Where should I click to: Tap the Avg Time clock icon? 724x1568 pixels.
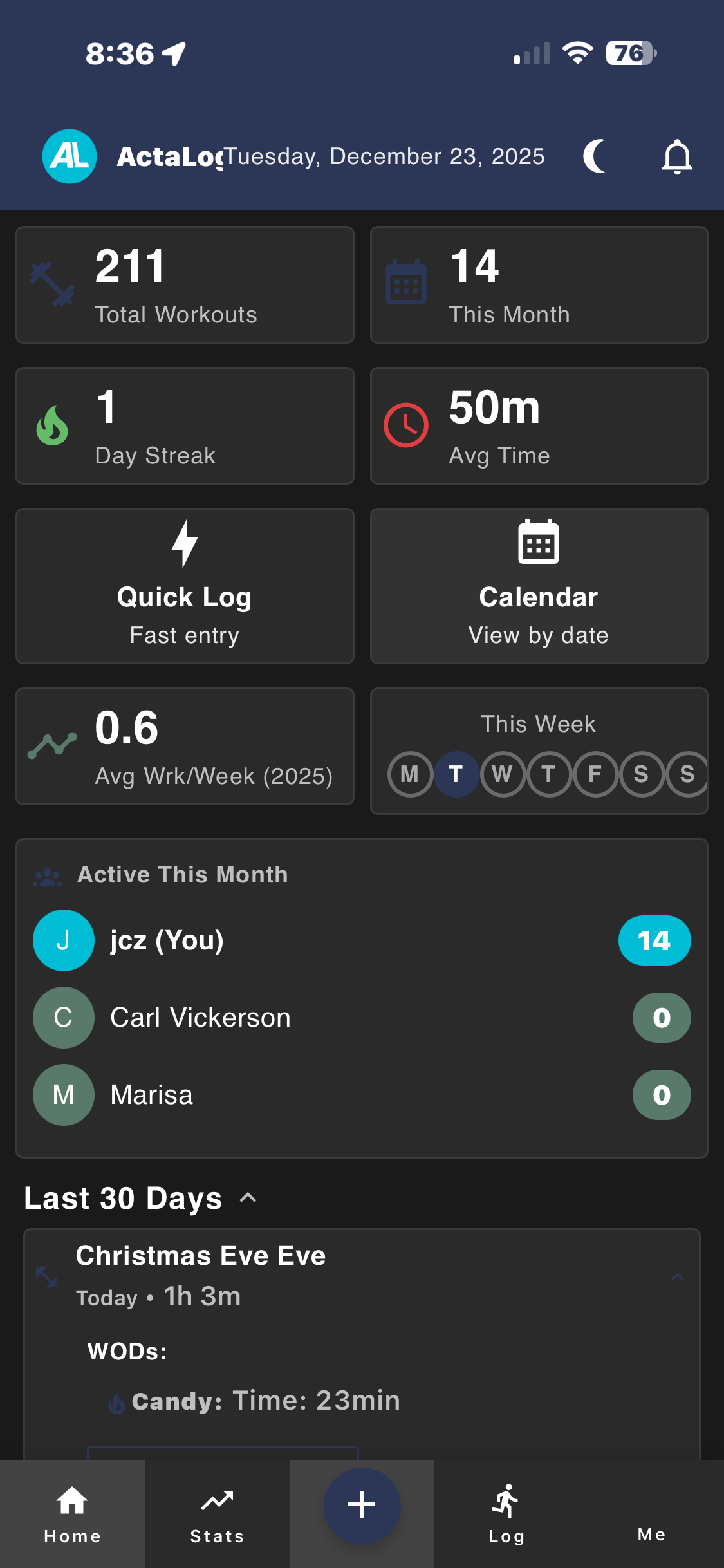click(x=406, y=425)
